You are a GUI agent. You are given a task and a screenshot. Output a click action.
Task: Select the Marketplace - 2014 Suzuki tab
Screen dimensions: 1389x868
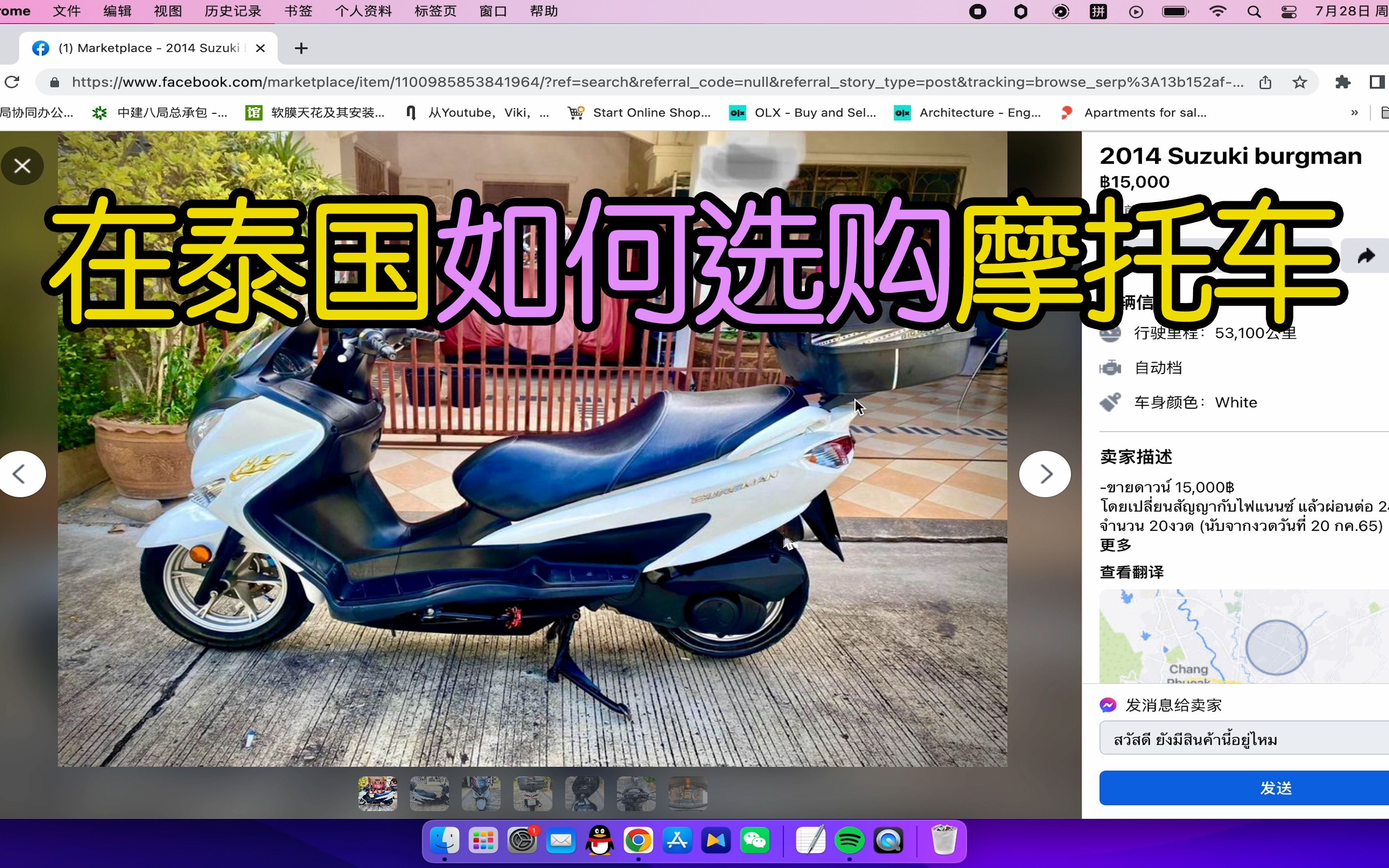point(148,48)
